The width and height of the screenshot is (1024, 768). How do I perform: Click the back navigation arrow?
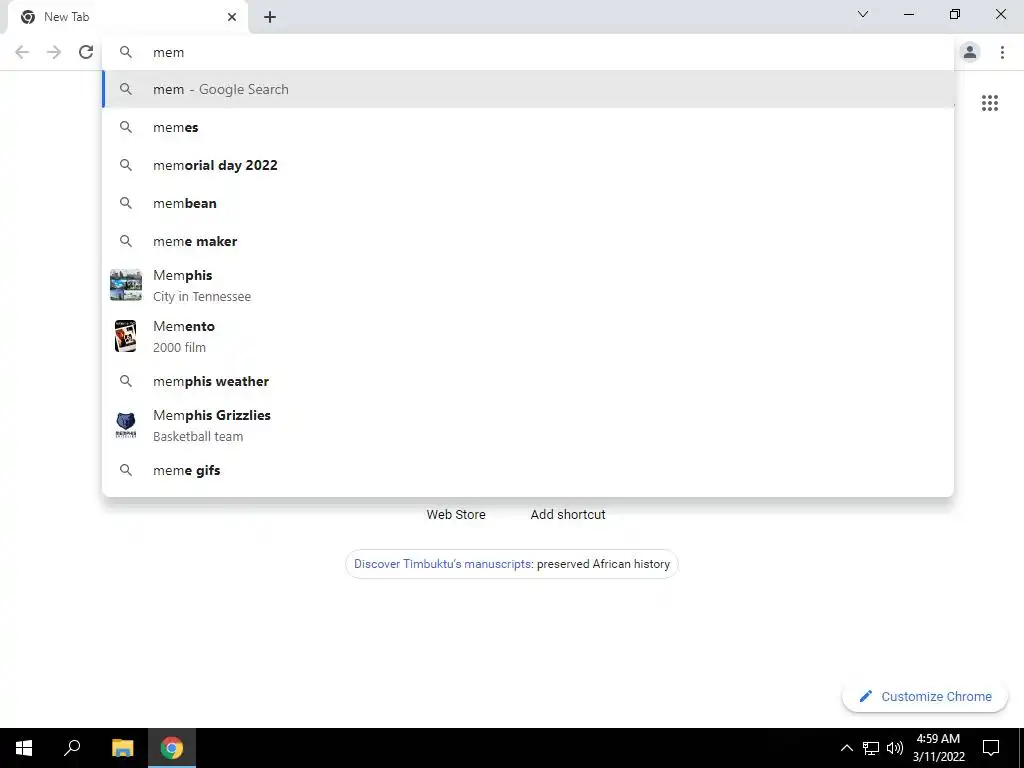coord(22,52)
